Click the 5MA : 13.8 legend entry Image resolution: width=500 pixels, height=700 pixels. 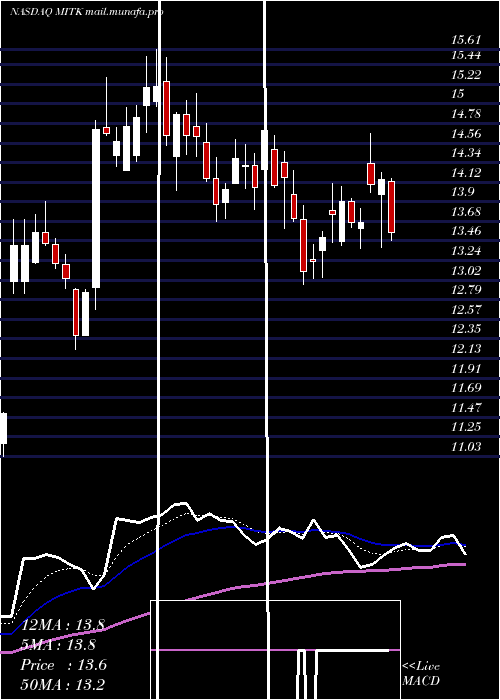click(x=58, y=645)
